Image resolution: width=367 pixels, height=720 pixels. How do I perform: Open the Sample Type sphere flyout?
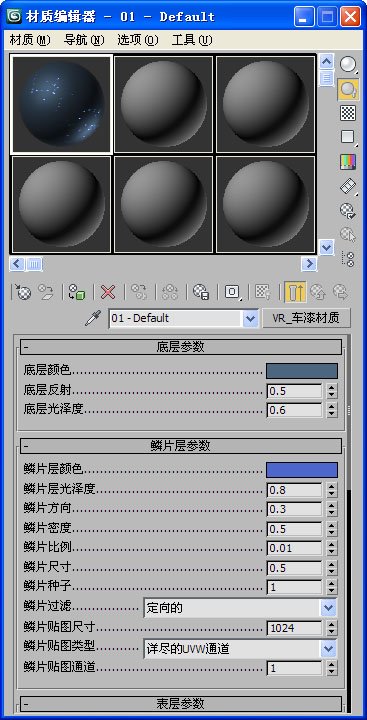[349, 65]
